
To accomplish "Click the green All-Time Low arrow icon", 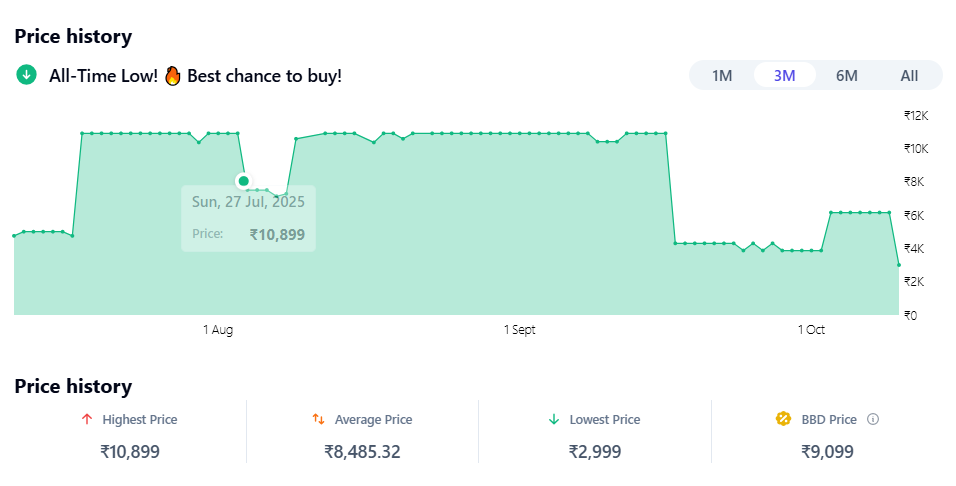I will coord(27,75).
